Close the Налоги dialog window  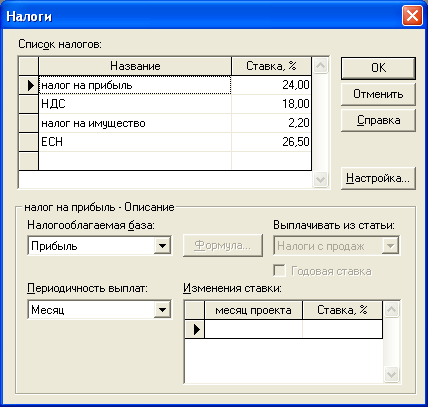pos(412,16)
